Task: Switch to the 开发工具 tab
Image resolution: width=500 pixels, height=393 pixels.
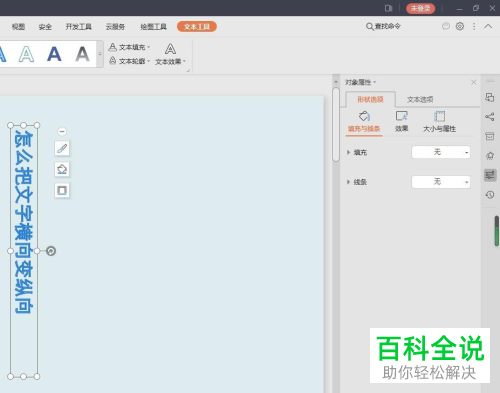Action: [79, 27]
